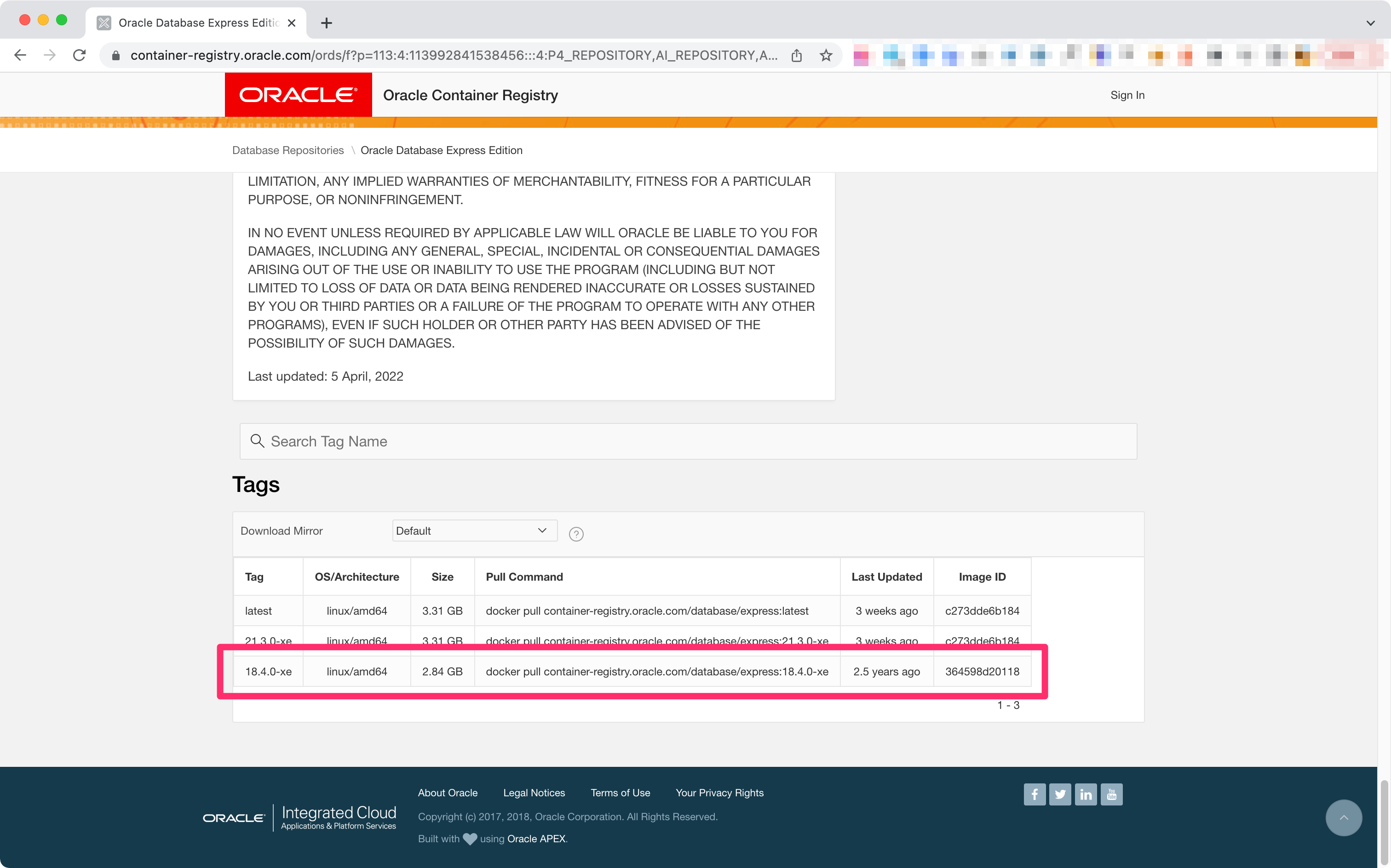Click the Search Tag Name field
The width and height of the screenshot is (1391, 868).
pos(688,441)
